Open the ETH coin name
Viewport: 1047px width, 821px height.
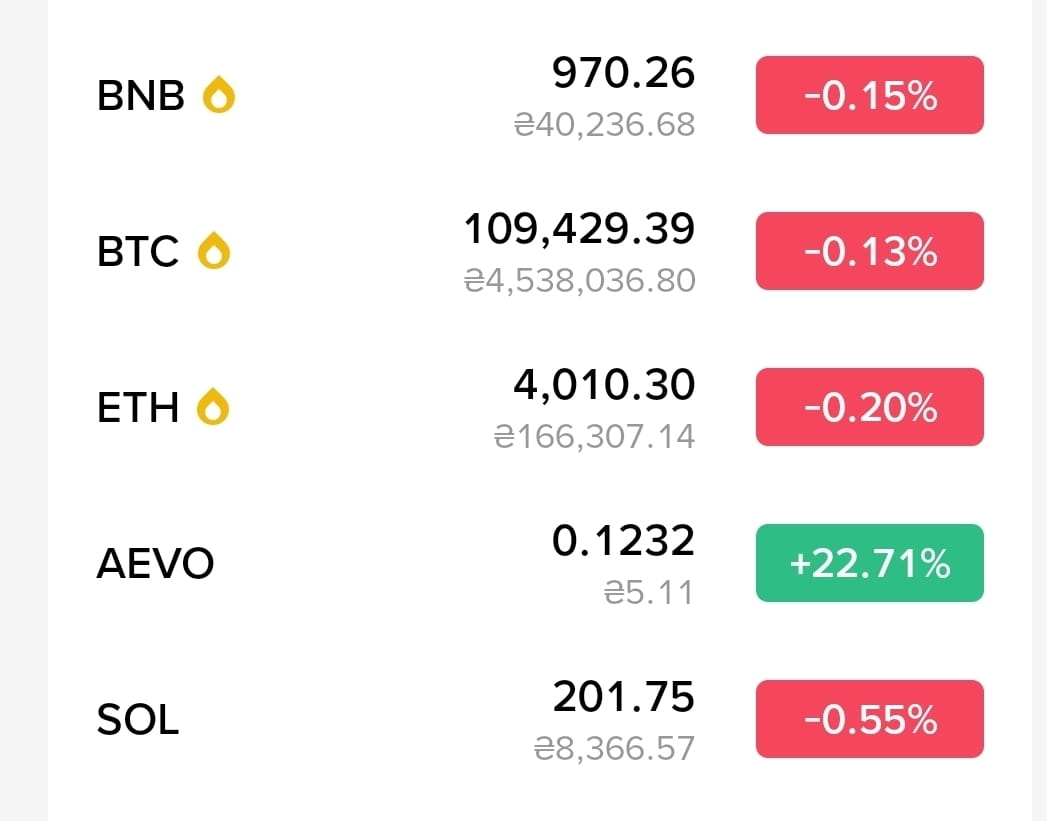[x=138, y=407]
